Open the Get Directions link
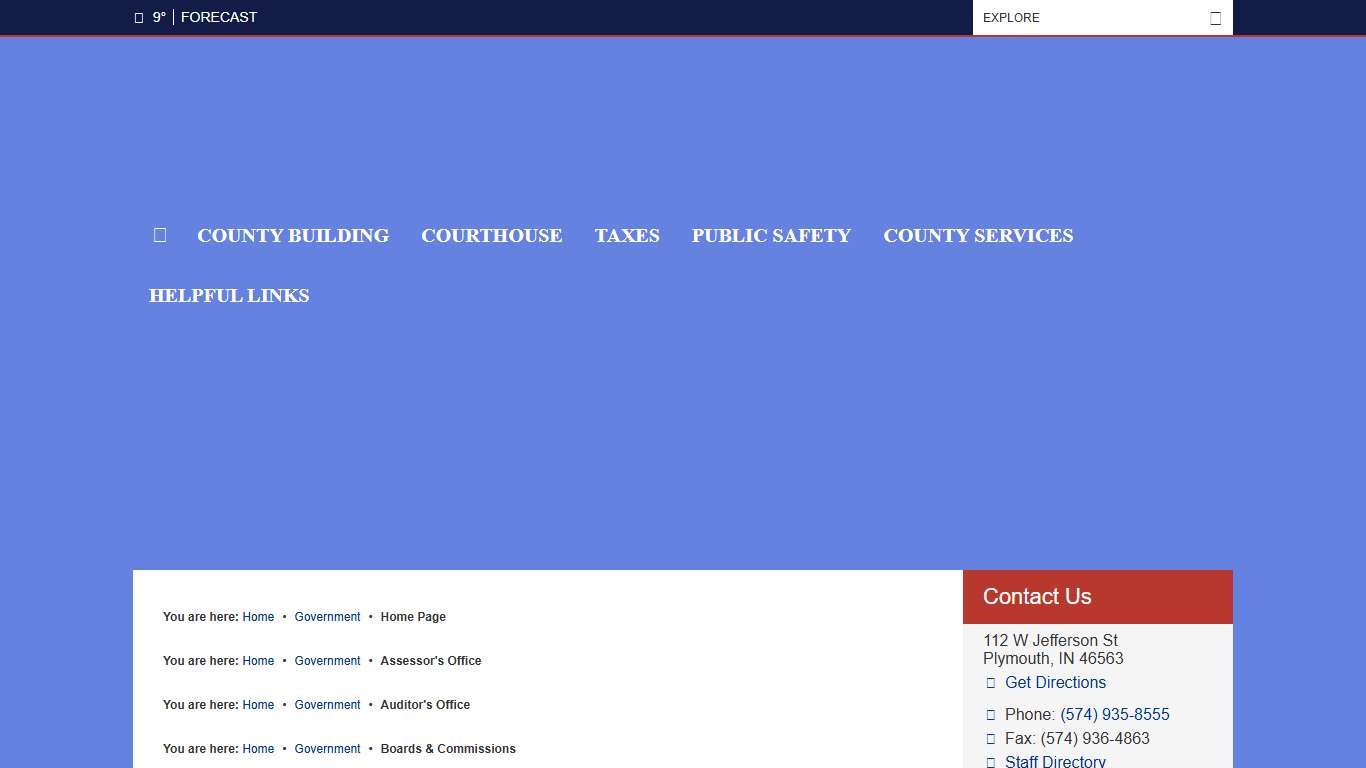The height and width of the screenshot is (768, 1366). pos(1055,683)
